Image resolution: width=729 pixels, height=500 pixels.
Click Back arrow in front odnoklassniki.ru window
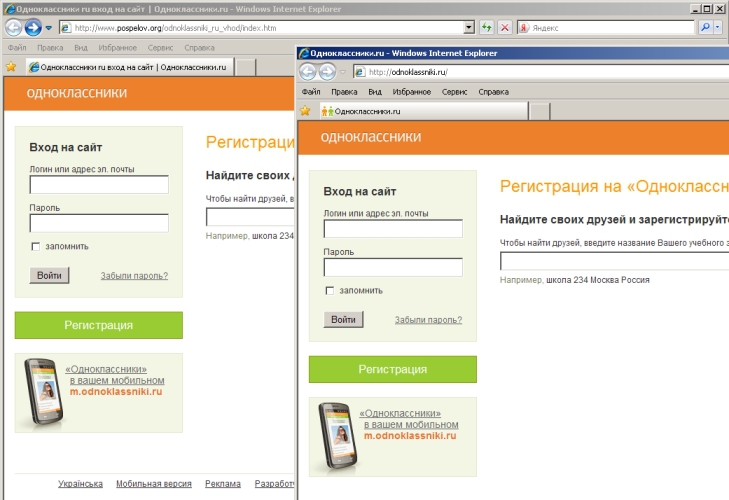[307, 72]
